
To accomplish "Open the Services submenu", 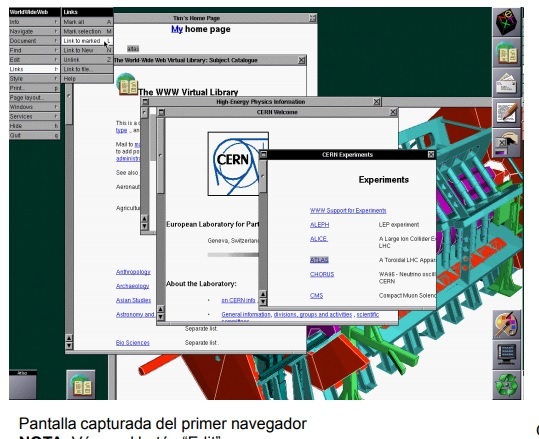I will click(x=34, y=116).
